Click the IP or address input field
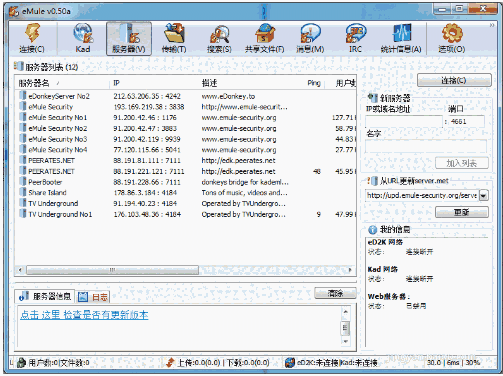 404,122
